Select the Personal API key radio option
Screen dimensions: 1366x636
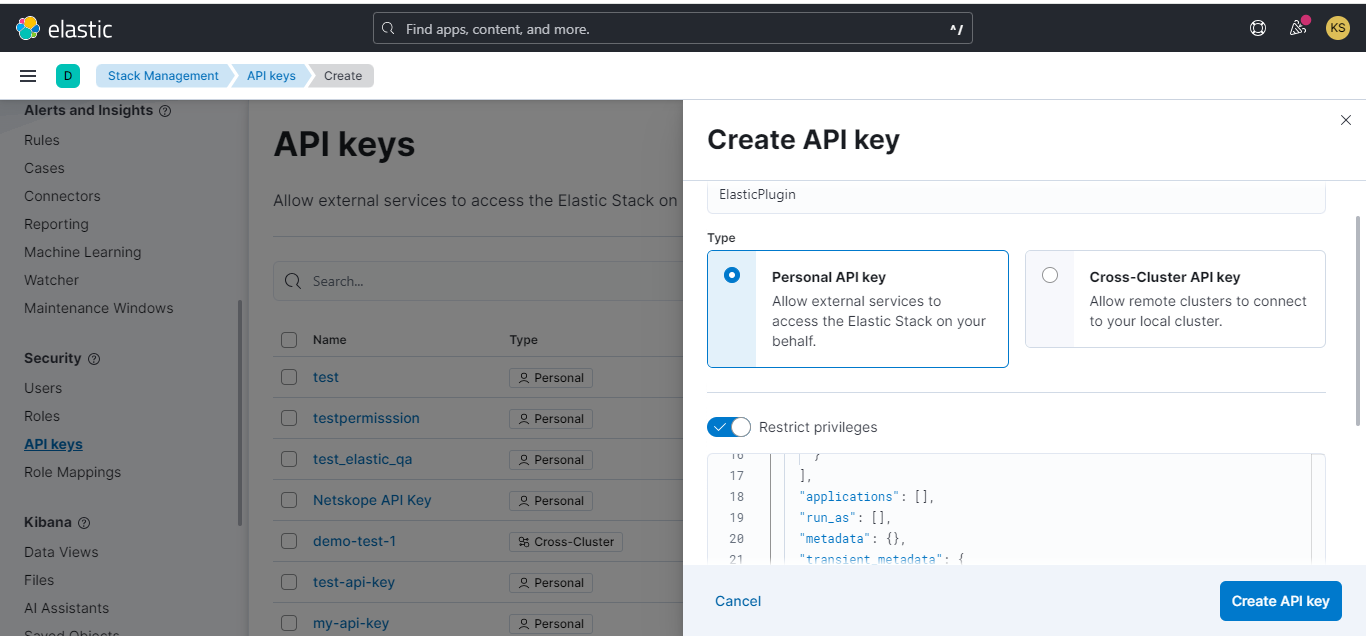click(732, 275)
